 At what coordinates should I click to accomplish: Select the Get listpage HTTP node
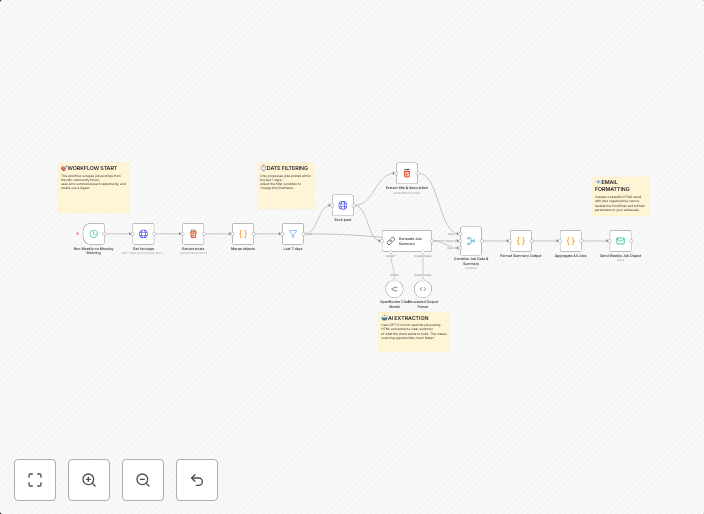click(x=143, y=234)
